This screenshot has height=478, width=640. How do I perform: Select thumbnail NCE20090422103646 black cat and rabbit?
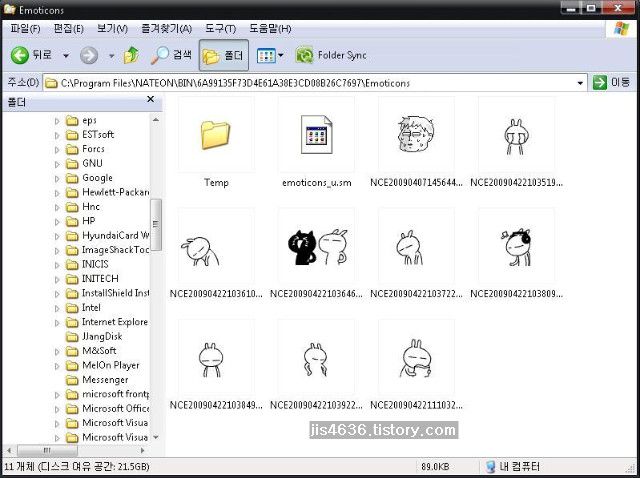(x=318, y=247)
